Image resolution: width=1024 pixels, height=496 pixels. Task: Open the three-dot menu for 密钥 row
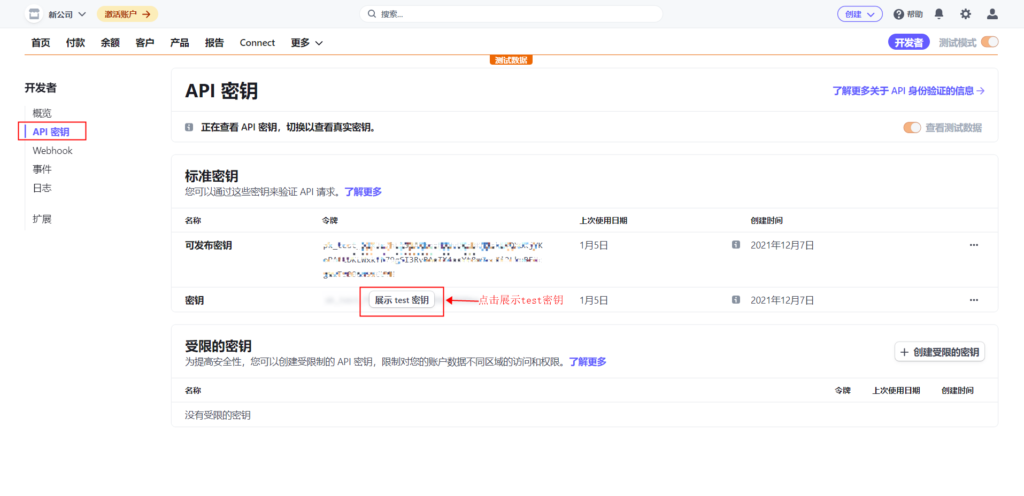click(973, 300)
